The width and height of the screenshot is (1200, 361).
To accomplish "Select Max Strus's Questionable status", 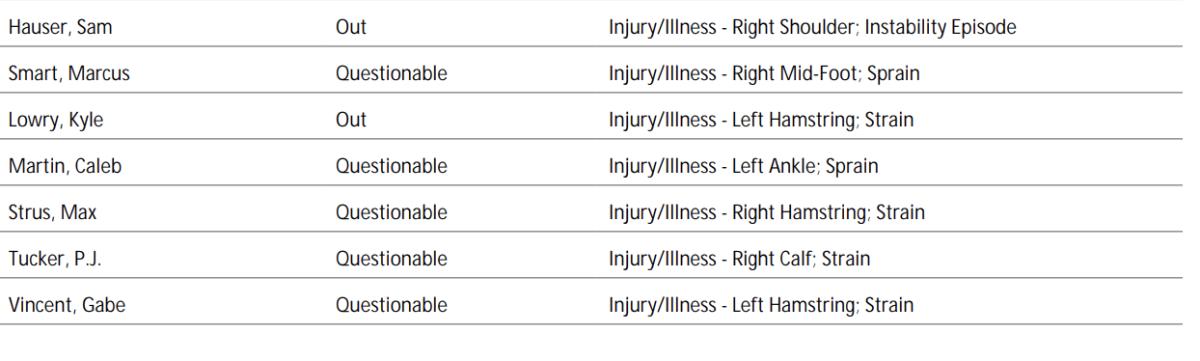I will click(x=393, y=212).
